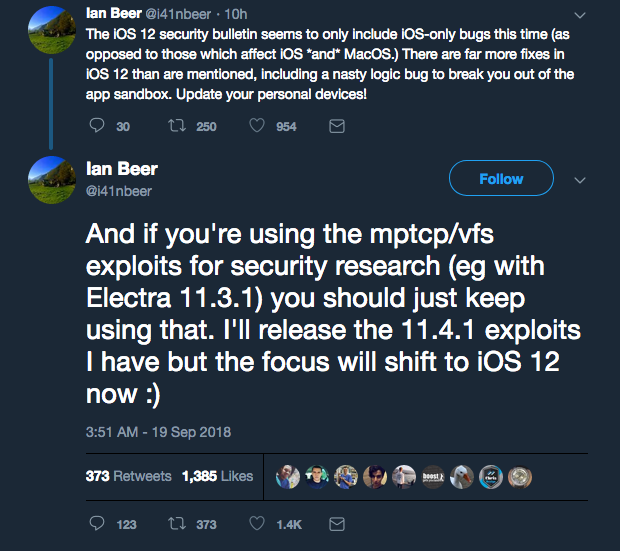Retweet the main tweet showing 373
This screenshot has width=620, height=551.
(x=177, y=524)
